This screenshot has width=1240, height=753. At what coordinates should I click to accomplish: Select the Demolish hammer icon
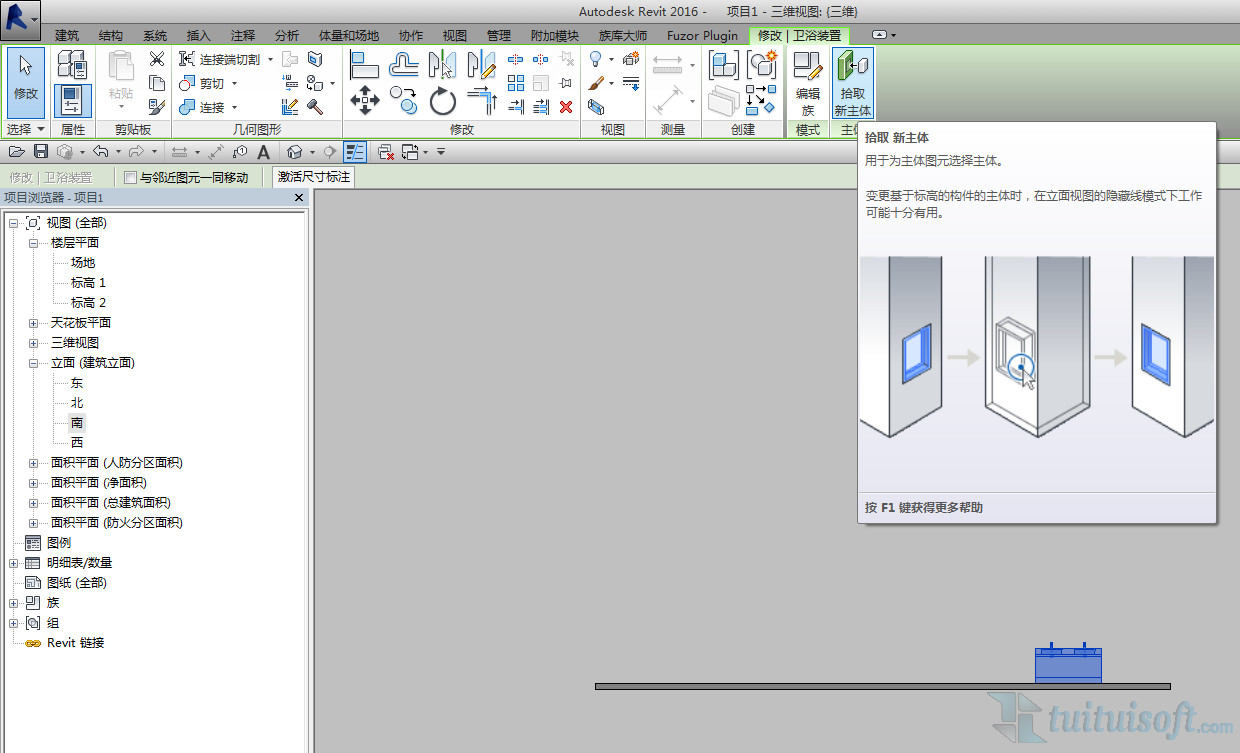[315, 107]
